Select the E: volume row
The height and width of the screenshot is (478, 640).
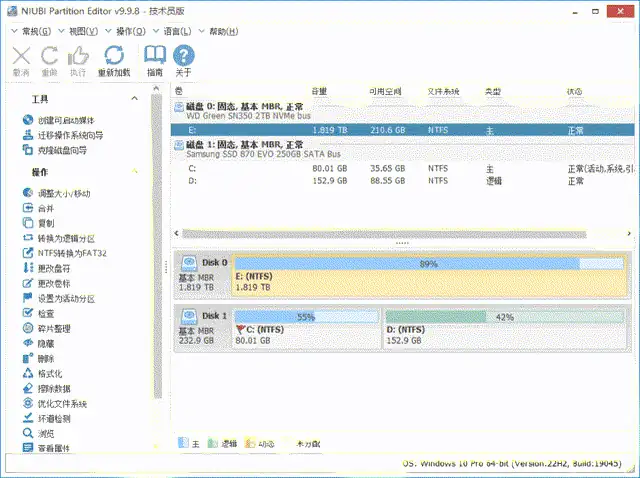click(x=402, y=130)
